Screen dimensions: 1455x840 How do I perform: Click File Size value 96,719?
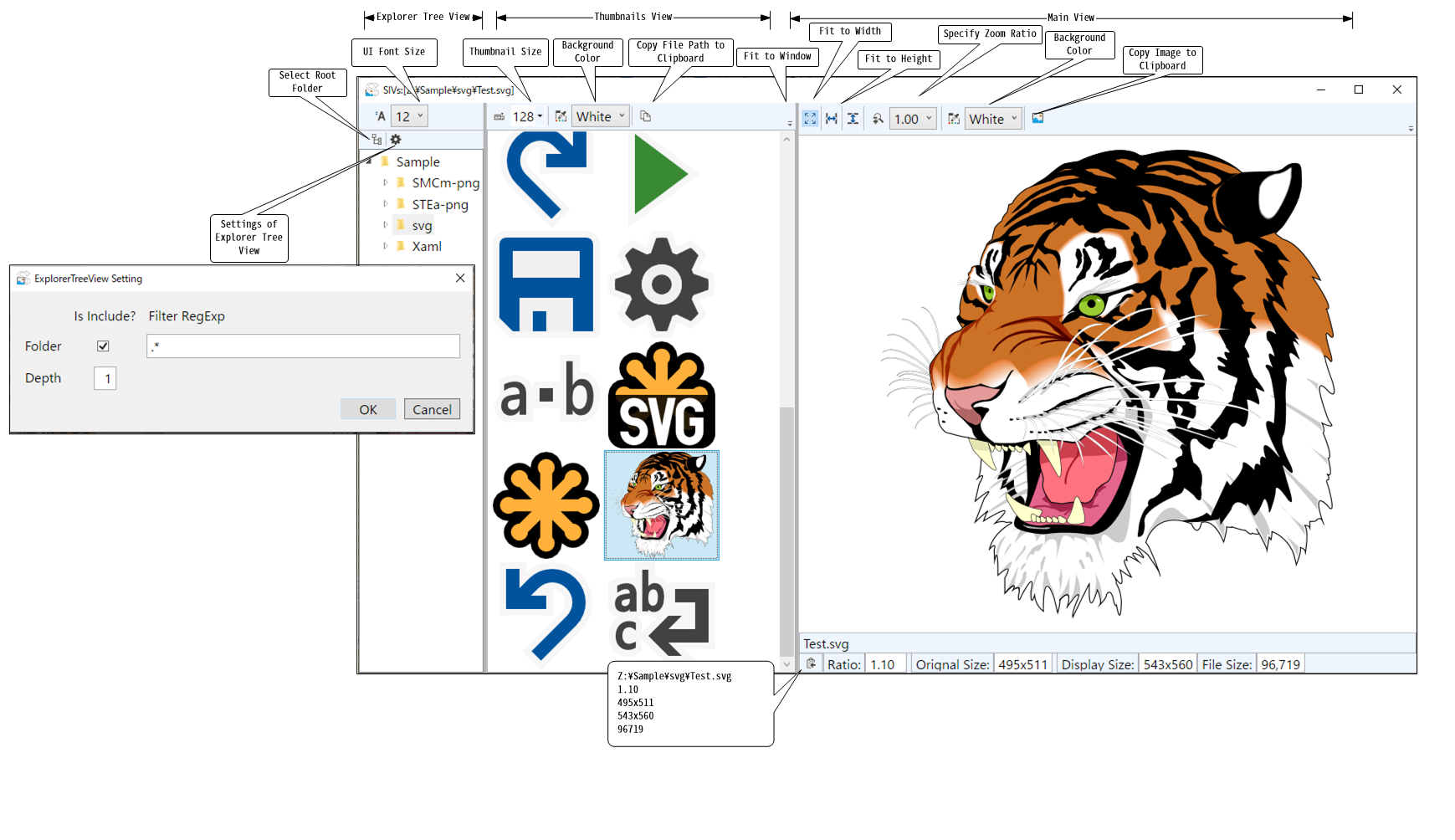point(1280,664)
